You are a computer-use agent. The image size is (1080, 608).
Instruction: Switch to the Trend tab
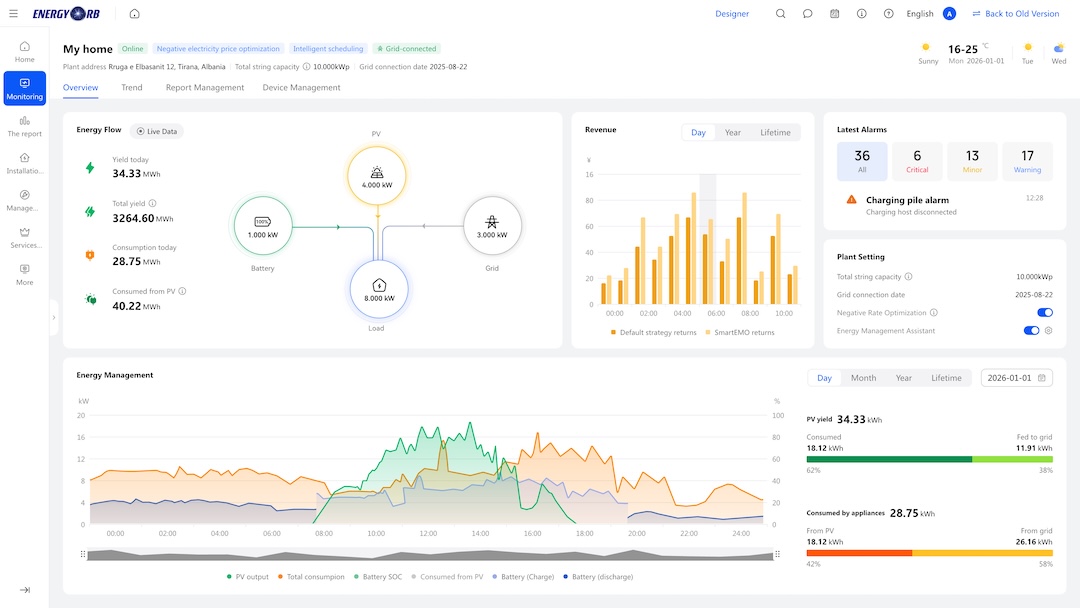132,87
